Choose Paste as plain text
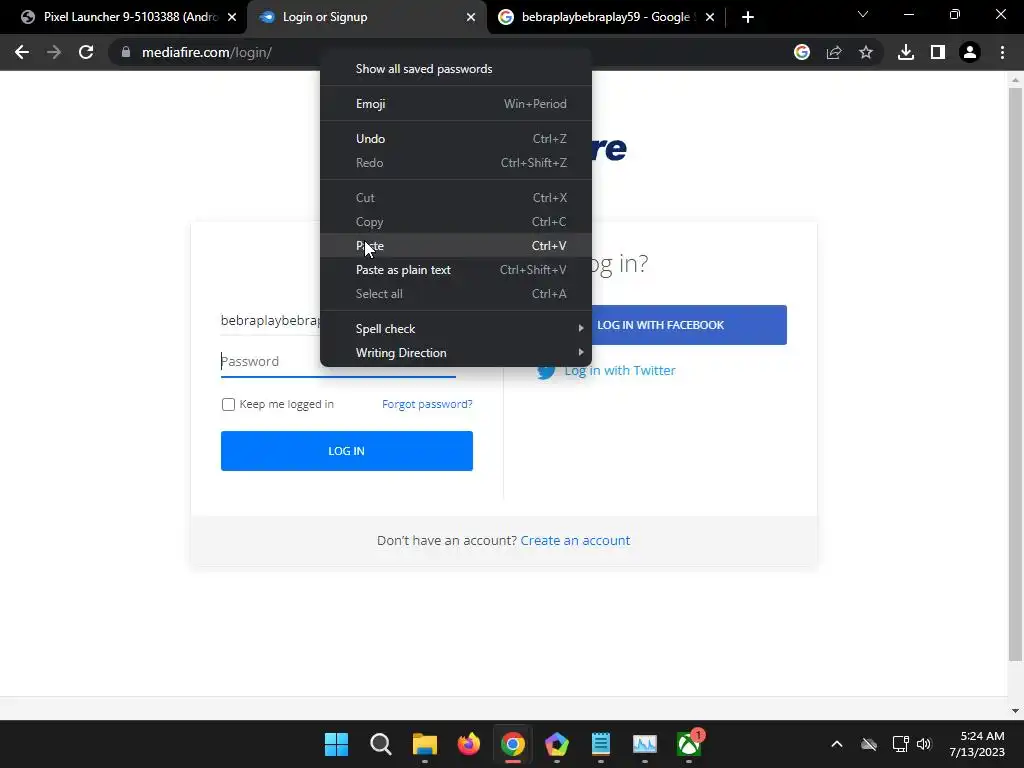Image resolution: width=1024 pixels, height=768 pixels. coord(456,270)
